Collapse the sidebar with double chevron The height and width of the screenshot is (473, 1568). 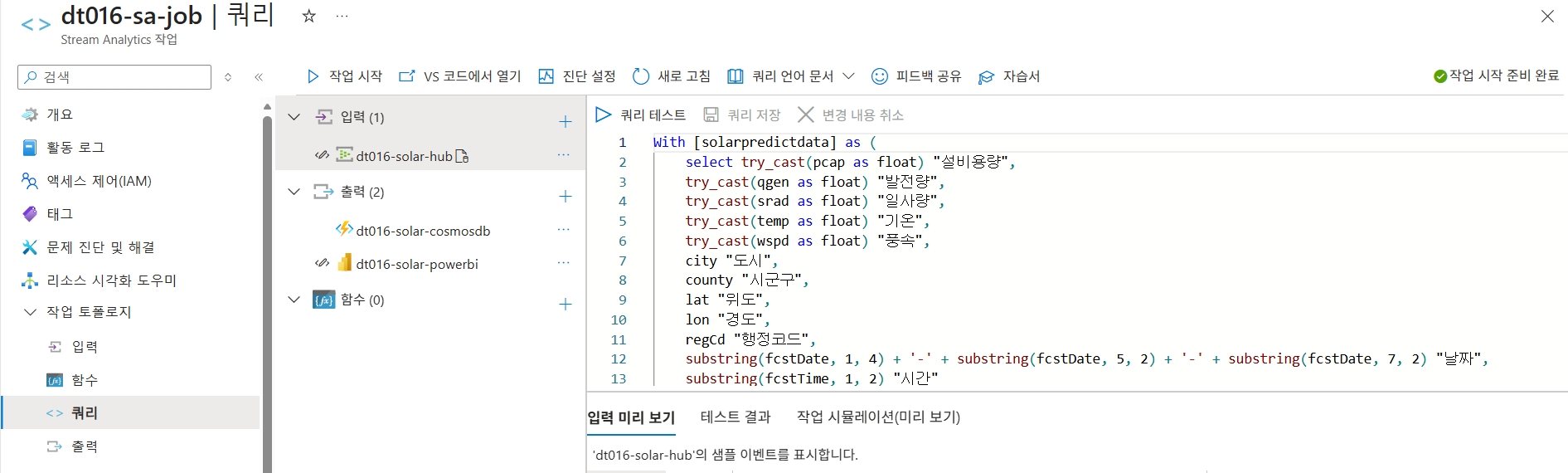coord(259,76)
